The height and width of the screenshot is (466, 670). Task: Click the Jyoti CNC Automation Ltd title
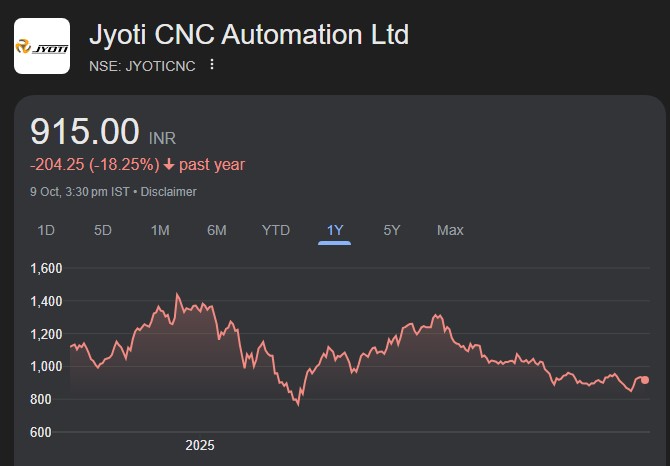(249, 34)
